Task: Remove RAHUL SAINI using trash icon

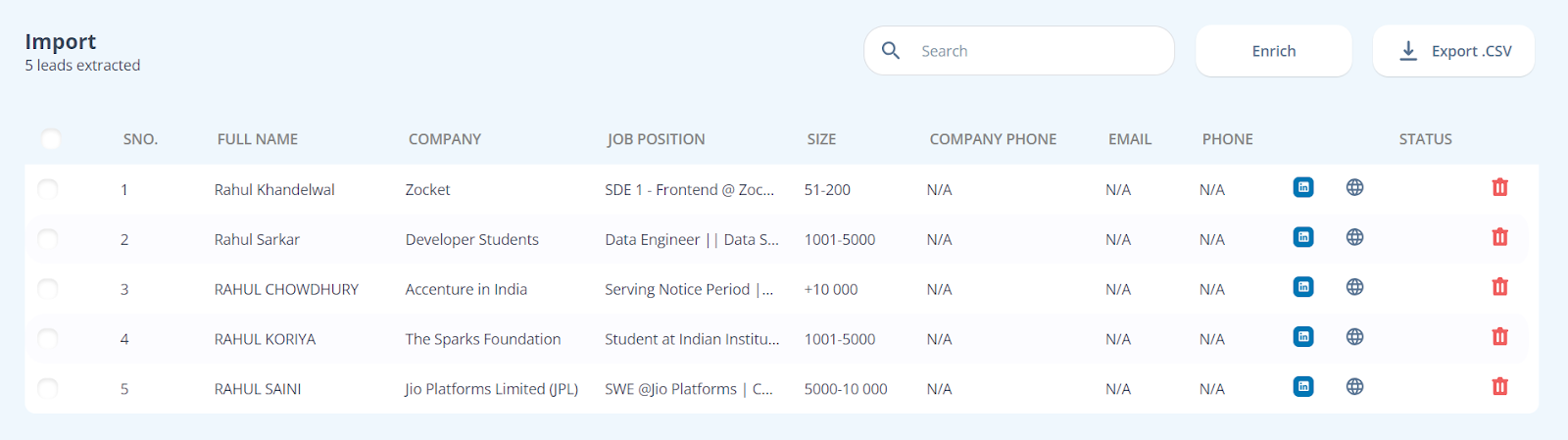Action: click(1499, 386)
